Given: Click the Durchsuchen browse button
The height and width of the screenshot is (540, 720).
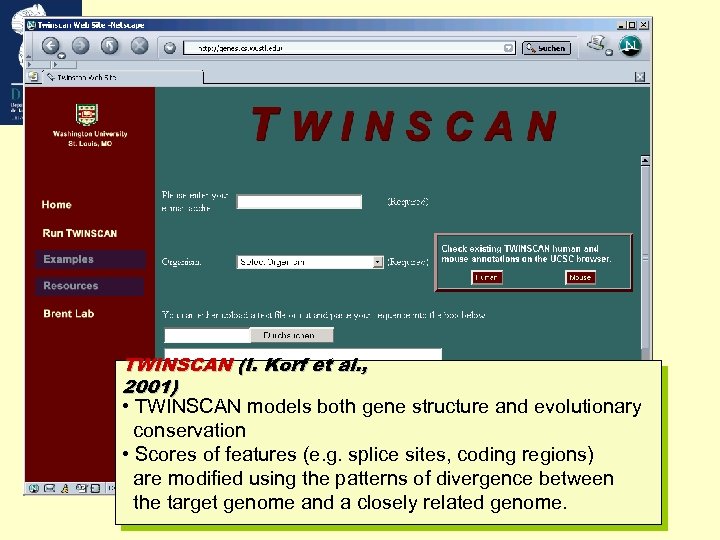Looking at the screenshot, I should point(292,335).
